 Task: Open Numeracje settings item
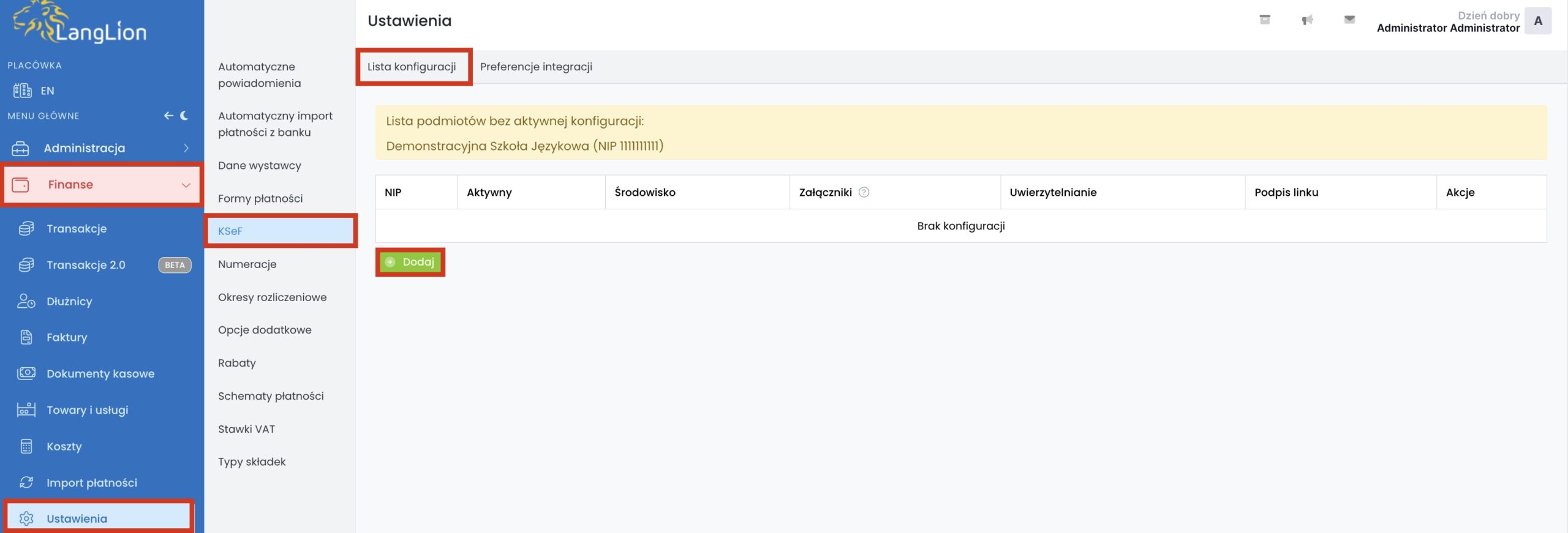pos(247,264)
